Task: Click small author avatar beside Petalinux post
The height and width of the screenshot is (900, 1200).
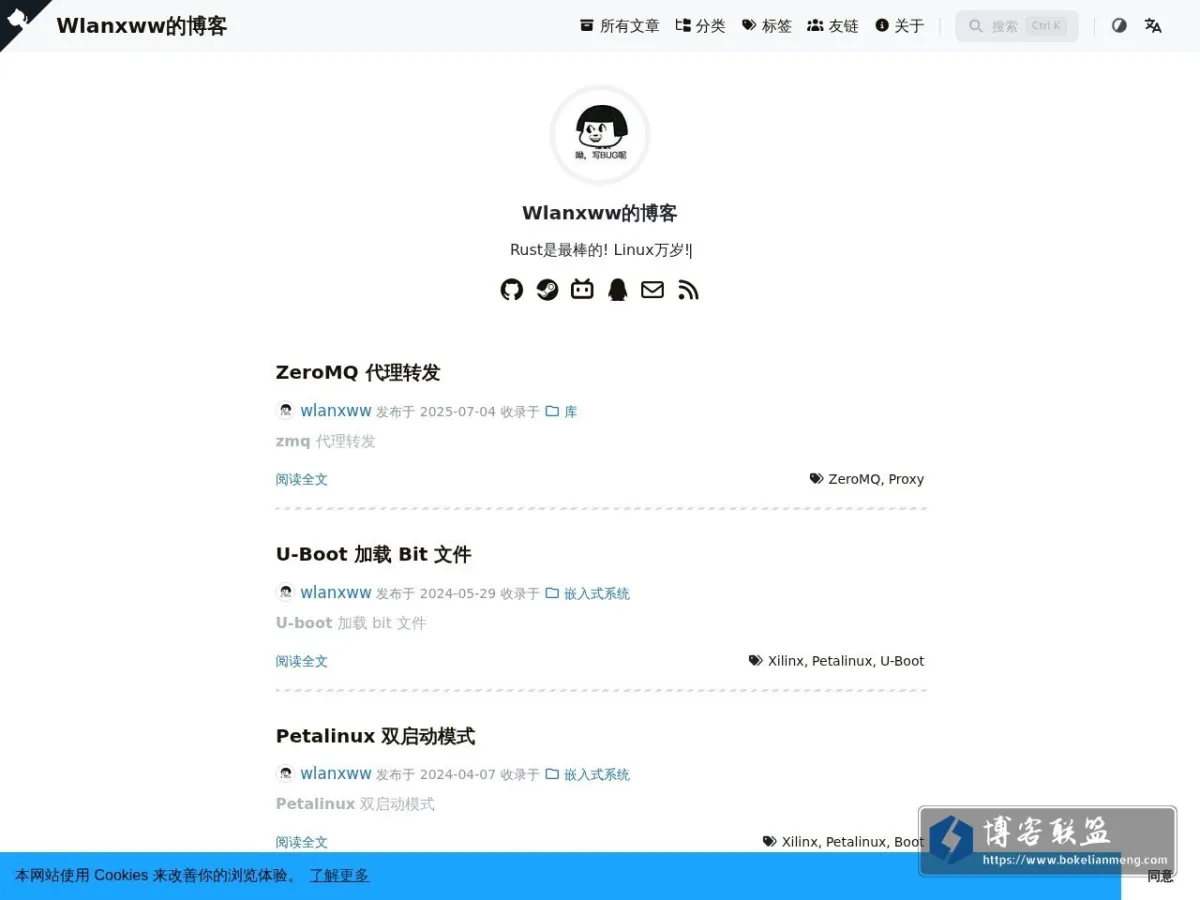Action: click(285, 773)
